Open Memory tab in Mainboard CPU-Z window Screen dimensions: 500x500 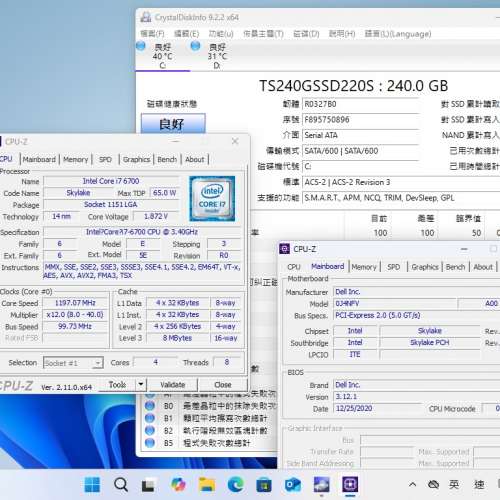(364, 267)
